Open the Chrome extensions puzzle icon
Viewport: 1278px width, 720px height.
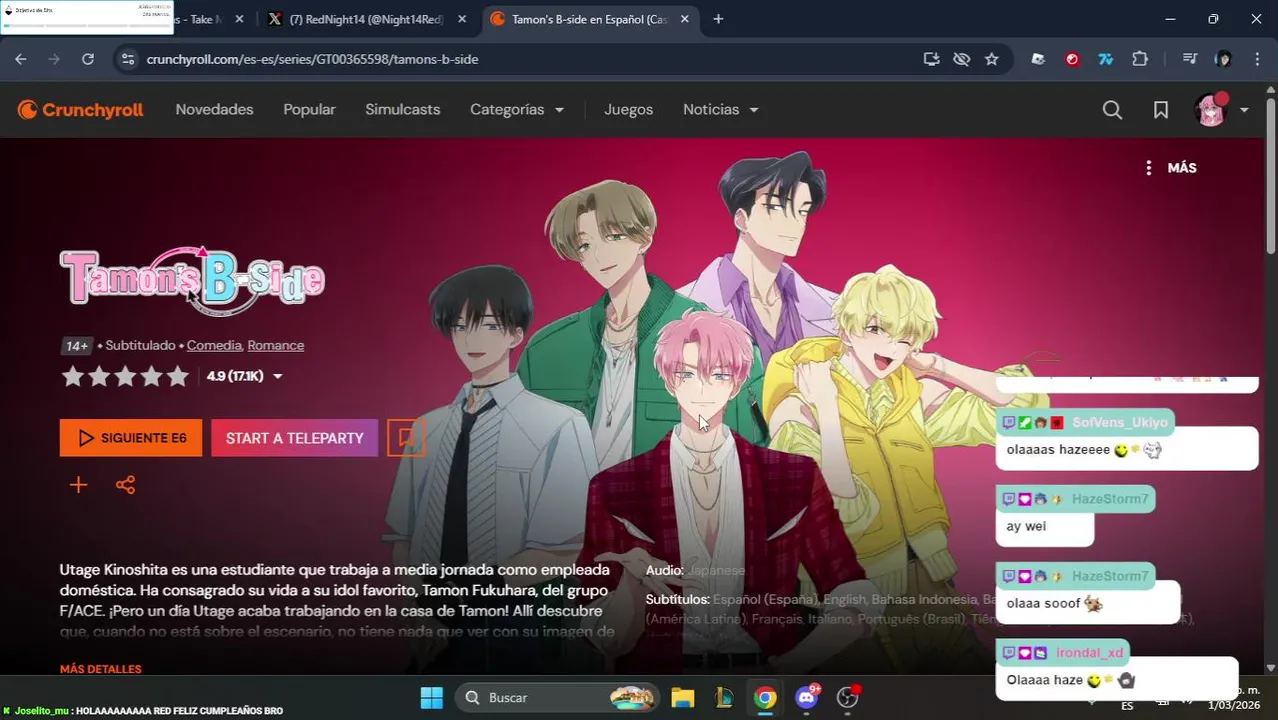point(1140,59)
